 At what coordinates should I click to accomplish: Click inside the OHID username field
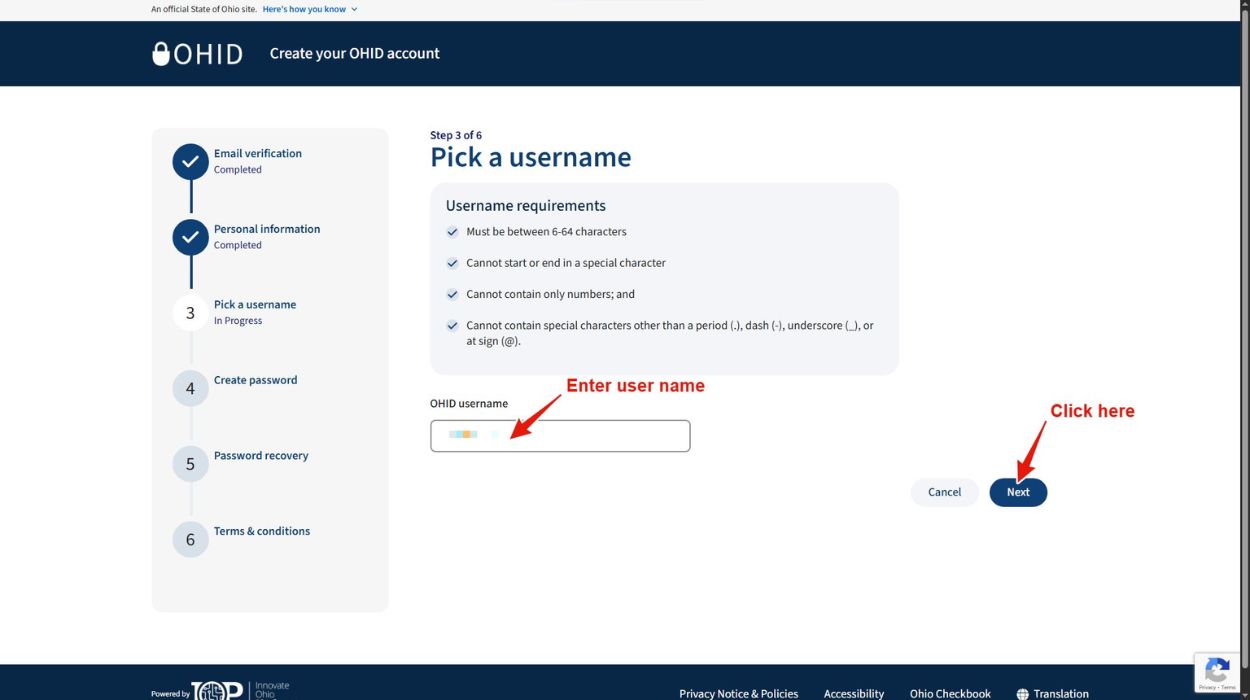tap(560, 435)
